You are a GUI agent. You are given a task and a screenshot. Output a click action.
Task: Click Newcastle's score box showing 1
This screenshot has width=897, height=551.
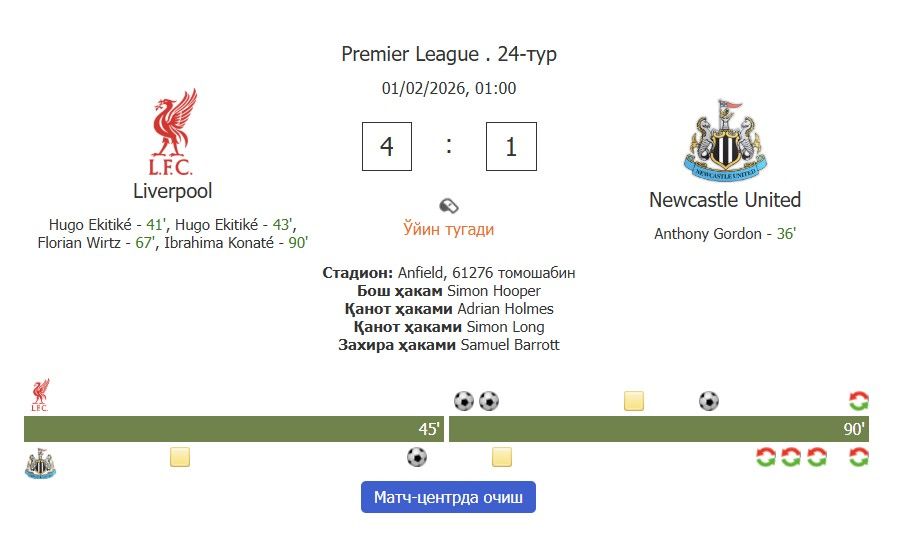coord(511,147)
